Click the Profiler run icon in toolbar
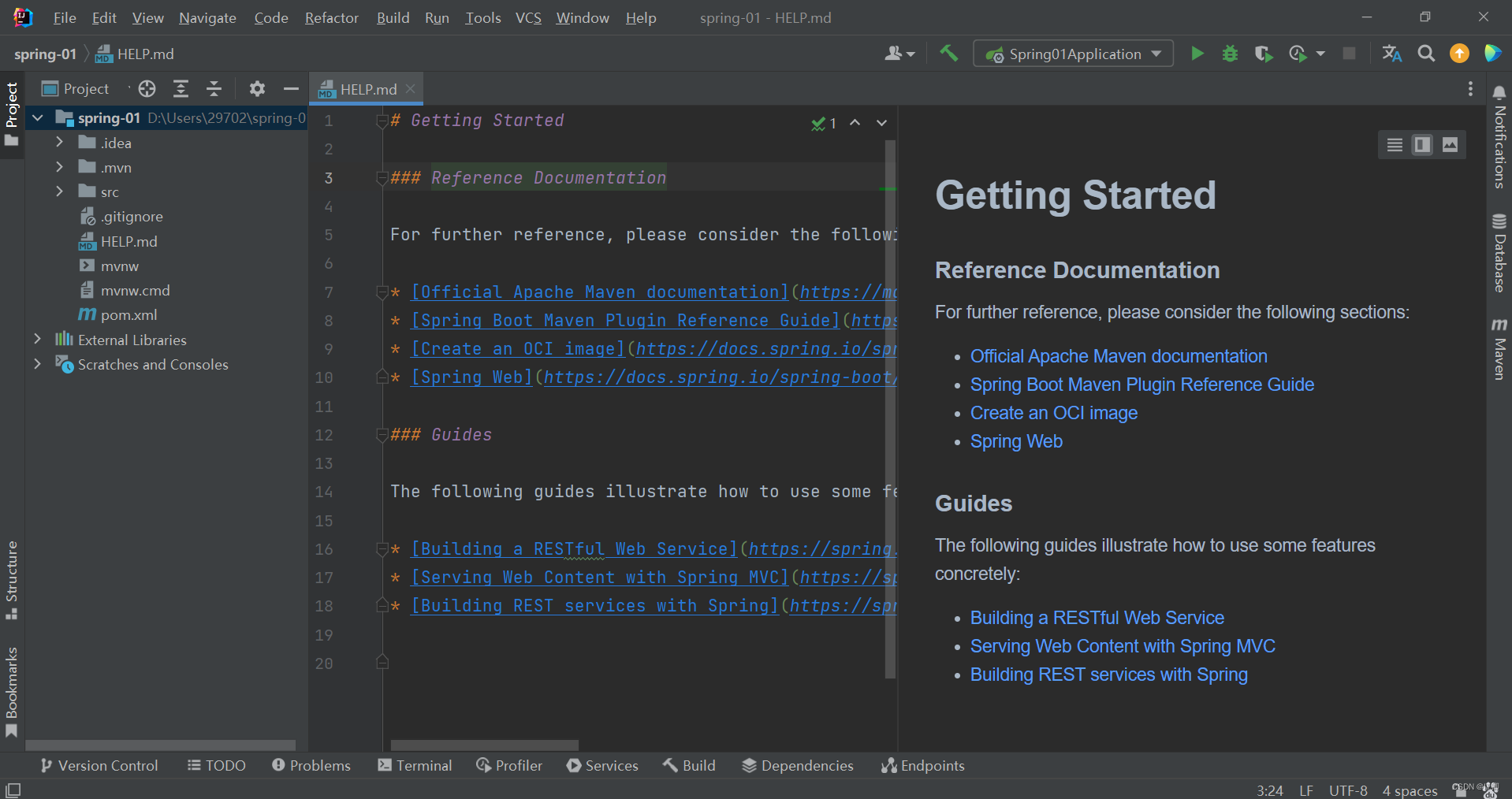Image resolution: width=1512 pixels, height=799 pixels. (x=1297, y=54)
